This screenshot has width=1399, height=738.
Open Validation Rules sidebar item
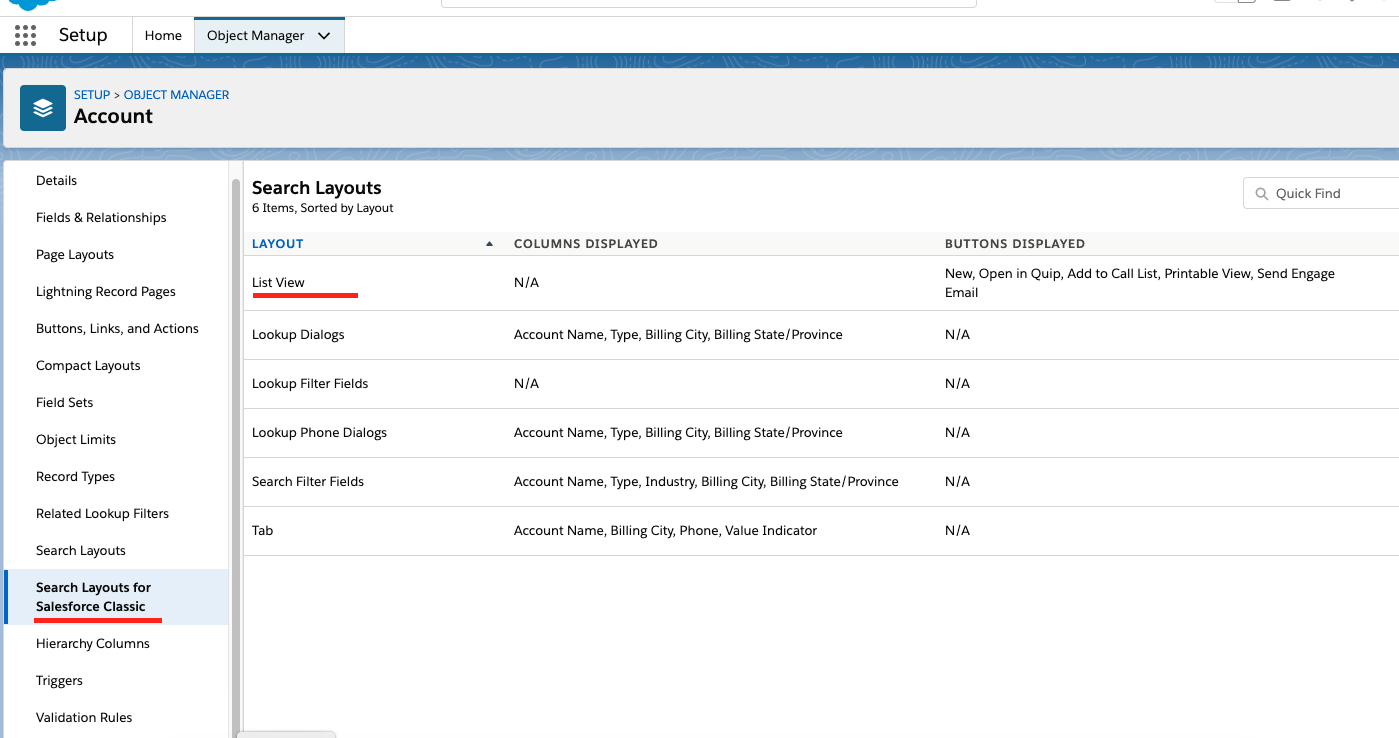click(x=84, y=718)
